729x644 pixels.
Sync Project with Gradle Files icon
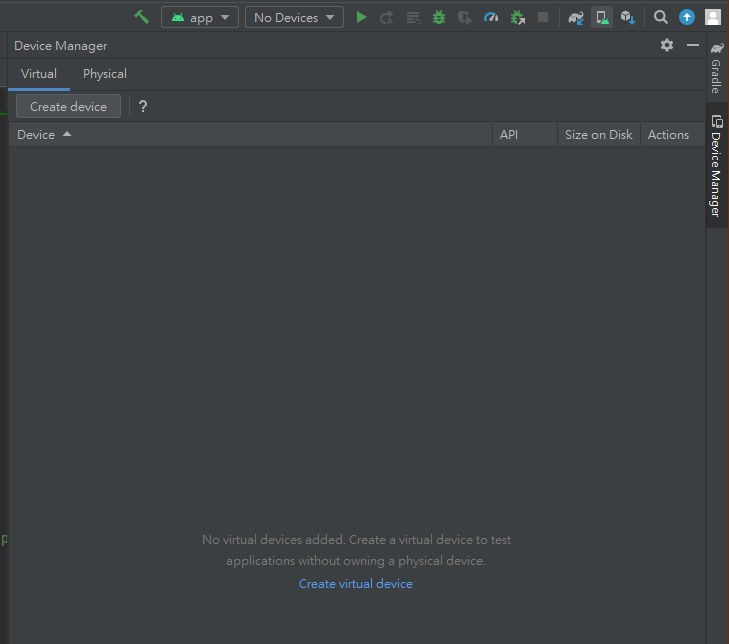pyautogui.click(x=576, y=18)
